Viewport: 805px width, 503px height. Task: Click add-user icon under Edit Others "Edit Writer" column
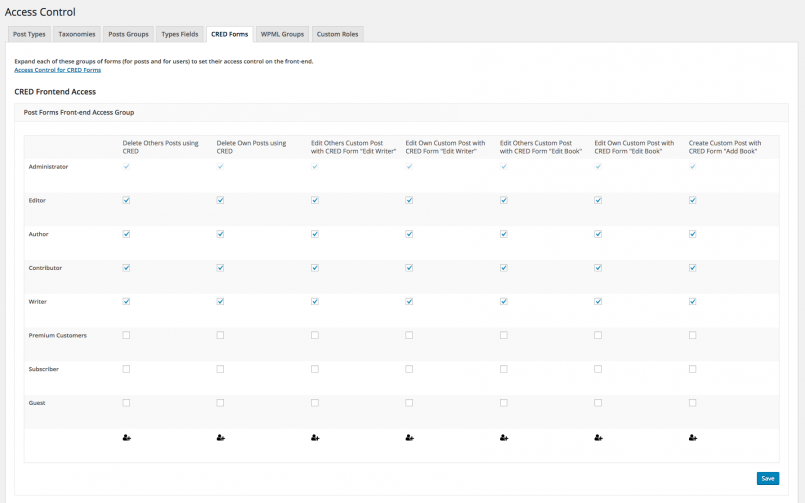click(315, 438)
